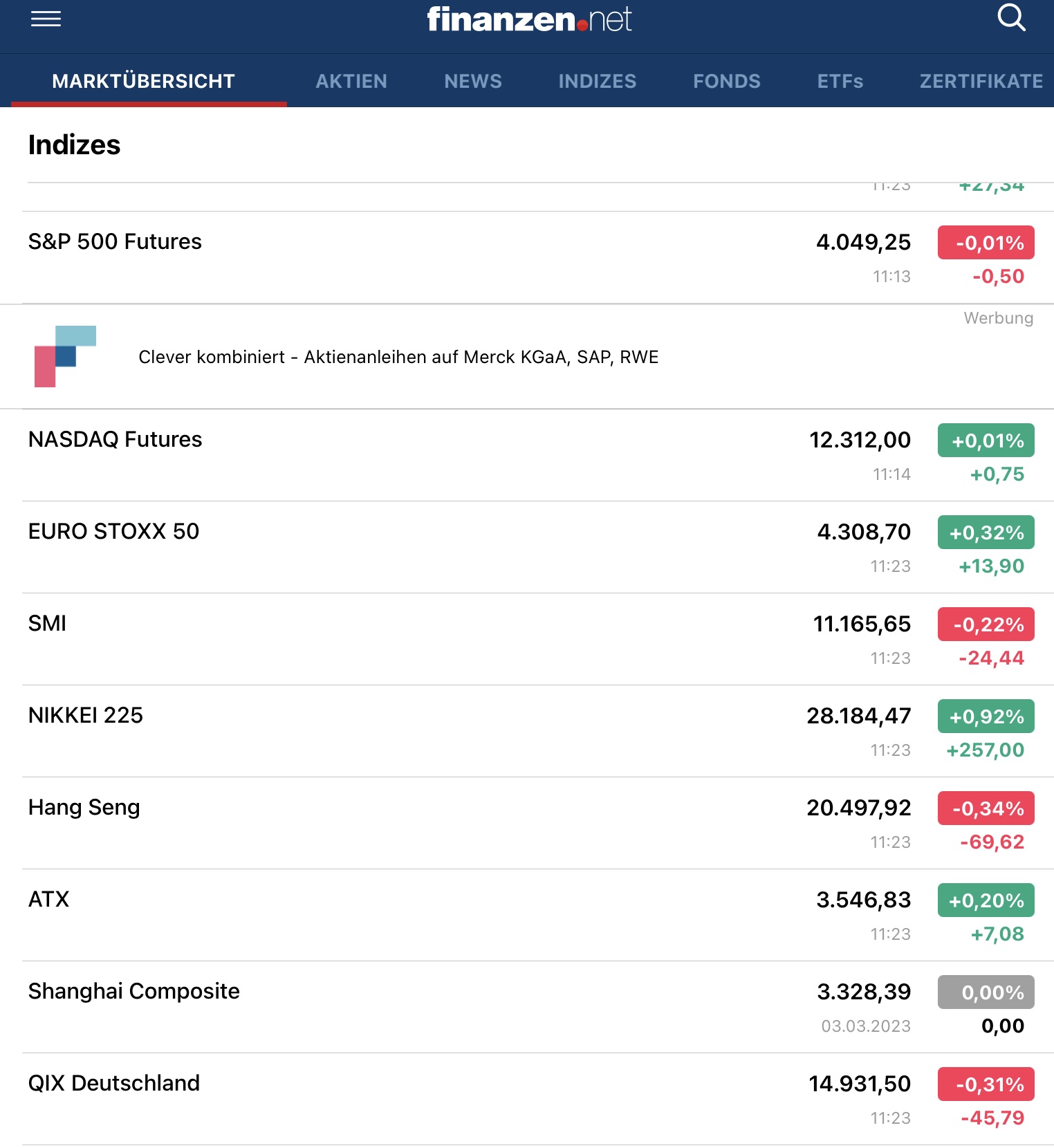Select the price 12.312,00

[860, 440]
